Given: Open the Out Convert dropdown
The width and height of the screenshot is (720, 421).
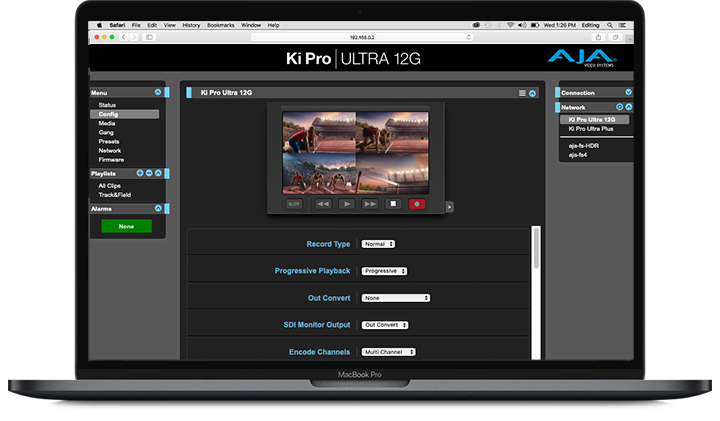Looking at the screenshot, I should tap(396, 298).
